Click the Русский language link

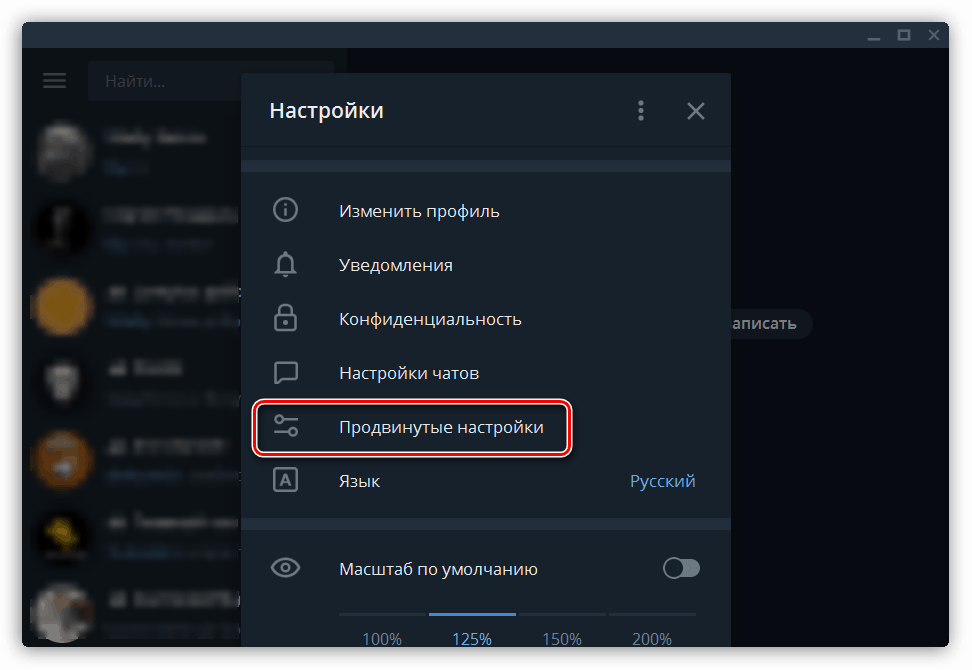(x=663, y=480)
